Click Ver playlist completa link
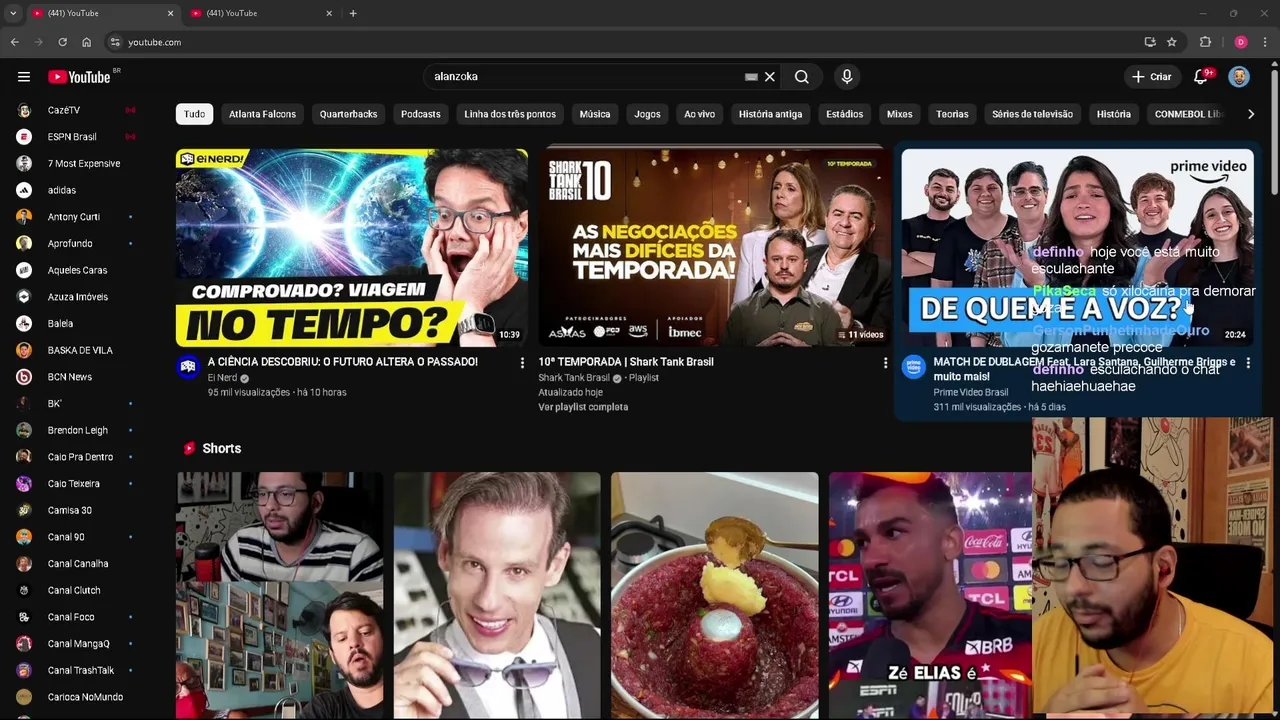1280x720 pixels. click(583, 407)
